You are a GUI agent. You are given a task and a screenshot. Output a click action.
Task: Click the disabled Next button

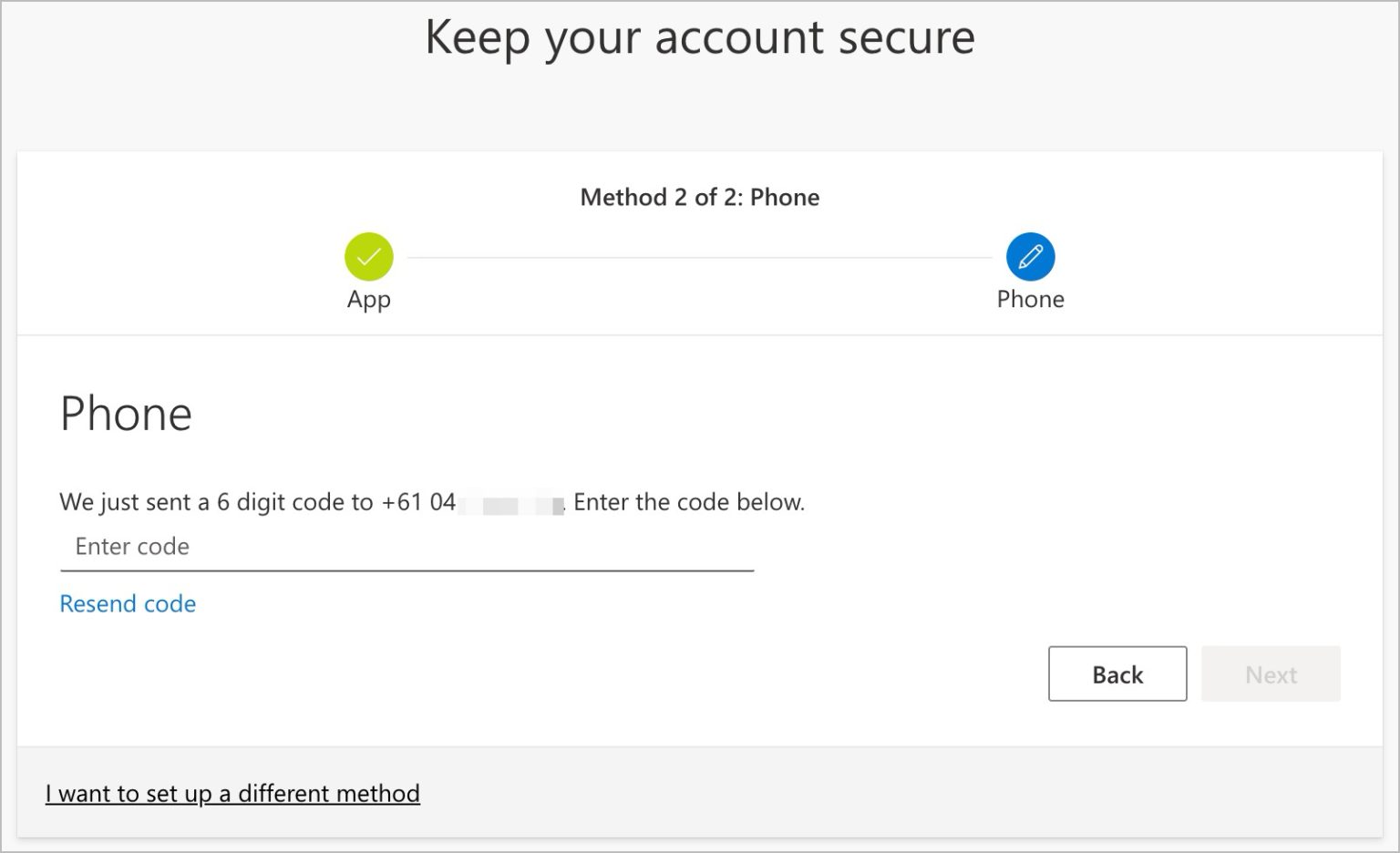[1271, 674]
